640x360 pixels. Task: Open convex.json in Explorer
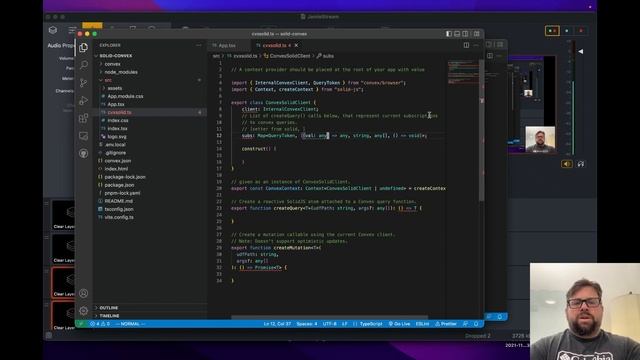pyautogui.click(x=118, y=161)
